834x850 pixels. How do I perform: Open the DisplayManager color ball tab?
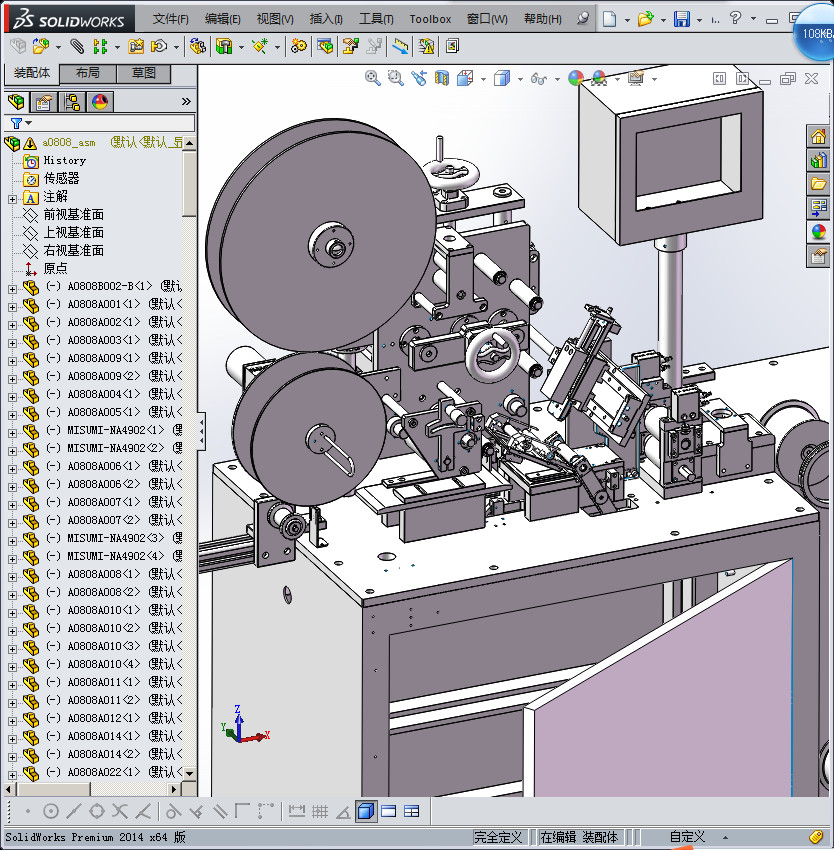click(x=100, y=102)
